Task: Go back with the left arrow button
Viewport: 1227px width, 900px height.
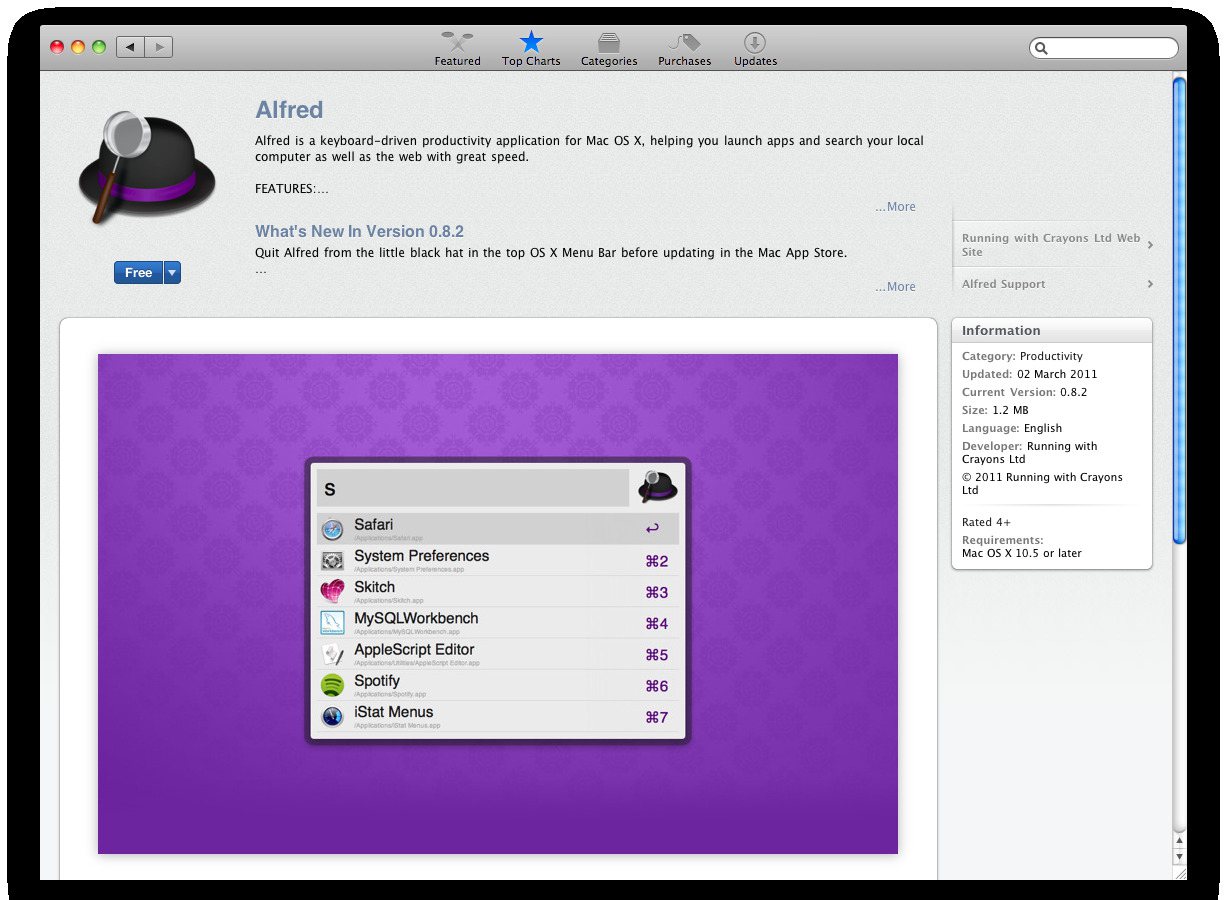Action: tap(130, 46)
